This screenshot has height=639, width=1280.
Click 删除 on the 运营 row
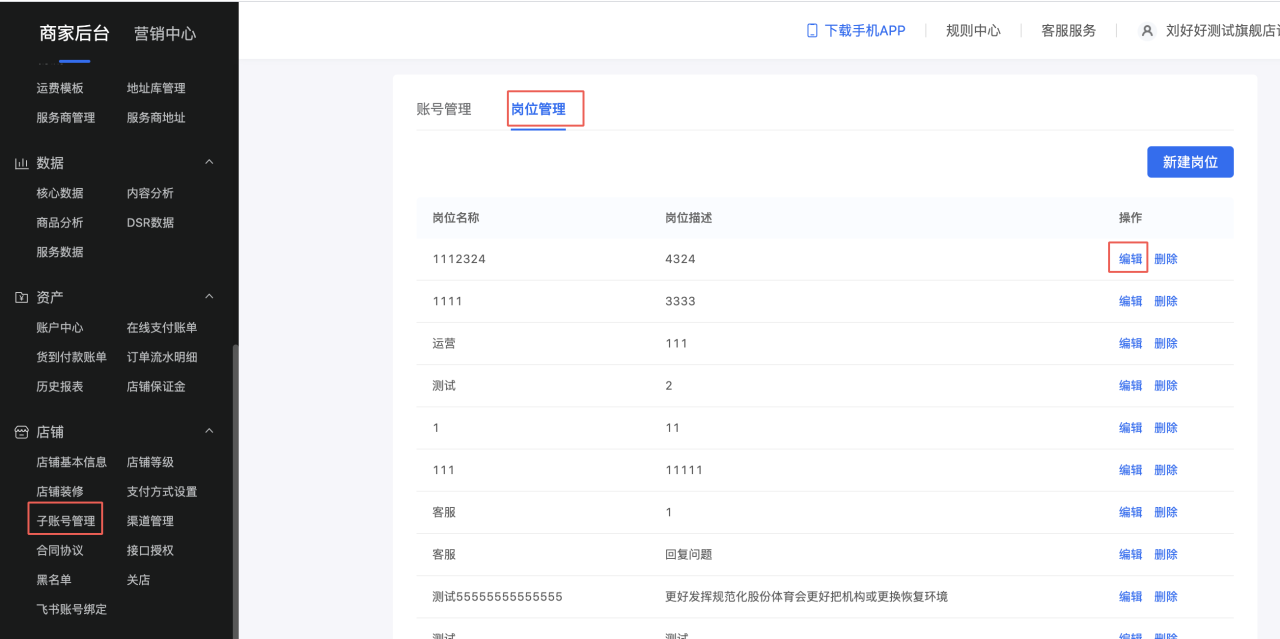pos(1165,342)
